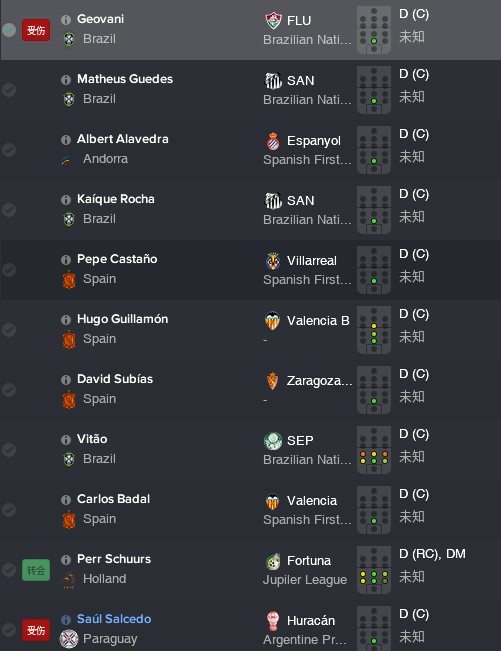This screenshot has height=651, width=501.
Task: Click the info icon beside Geovani
Action: [66, 20]
